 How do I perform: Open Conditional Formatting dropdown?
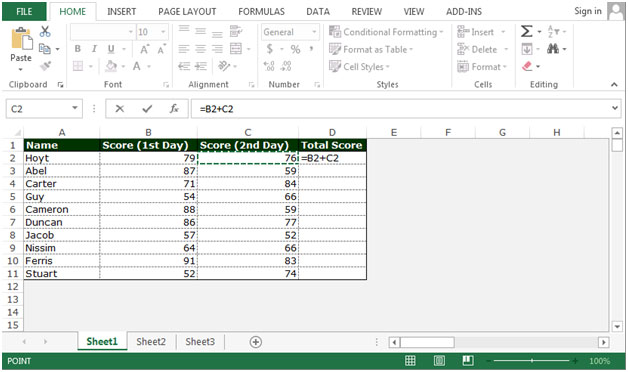[x=386, y=32]
